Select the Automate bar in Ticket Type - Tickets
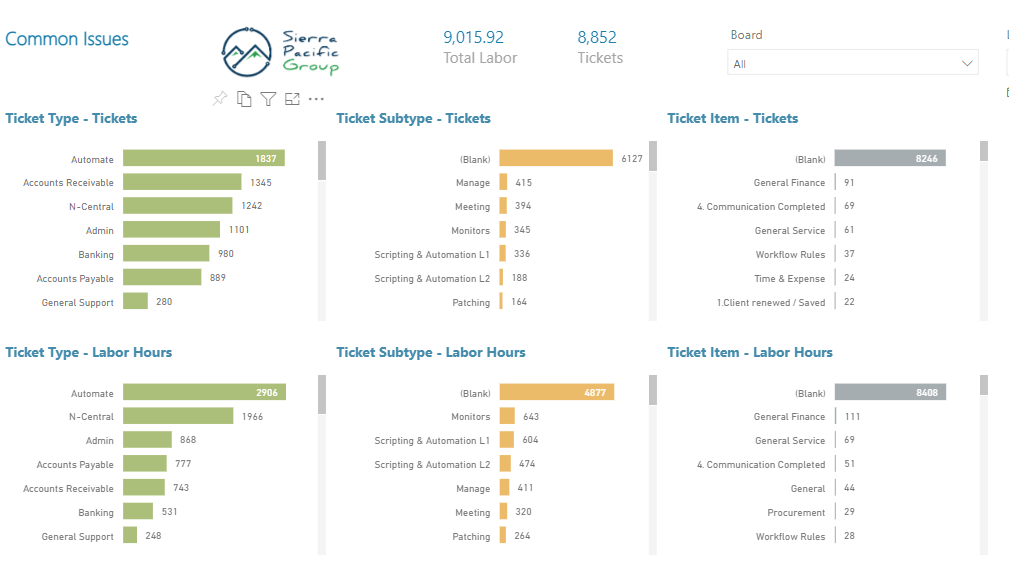The width and height of the screenshot is (1009, 575). pyautogui.click(x=204, y=158)
